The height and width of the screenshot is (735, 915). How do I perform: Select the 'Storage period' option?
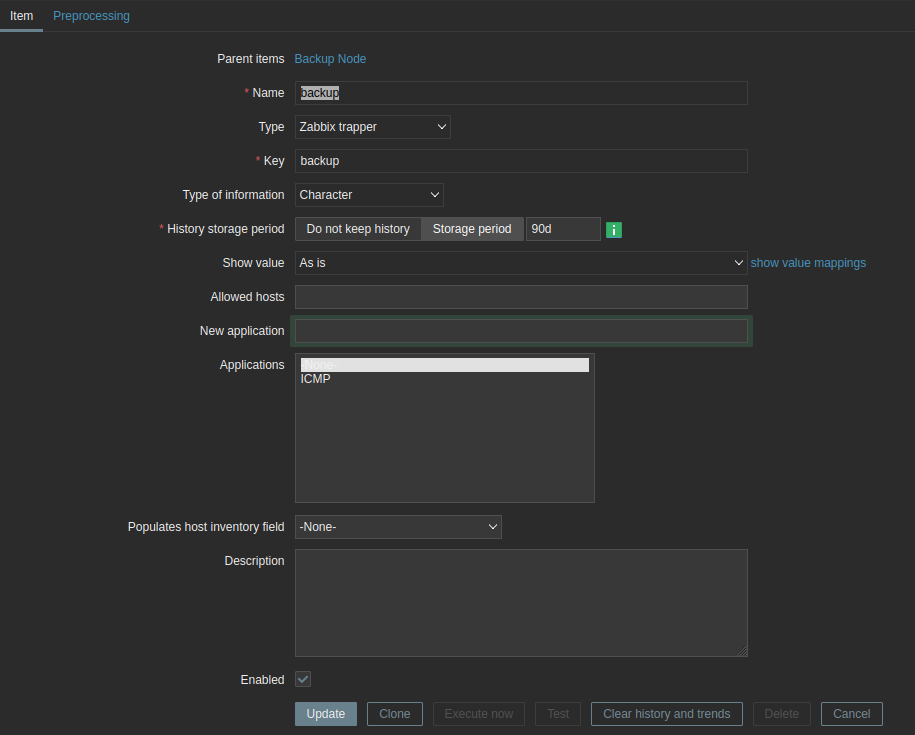coord(472,229)
